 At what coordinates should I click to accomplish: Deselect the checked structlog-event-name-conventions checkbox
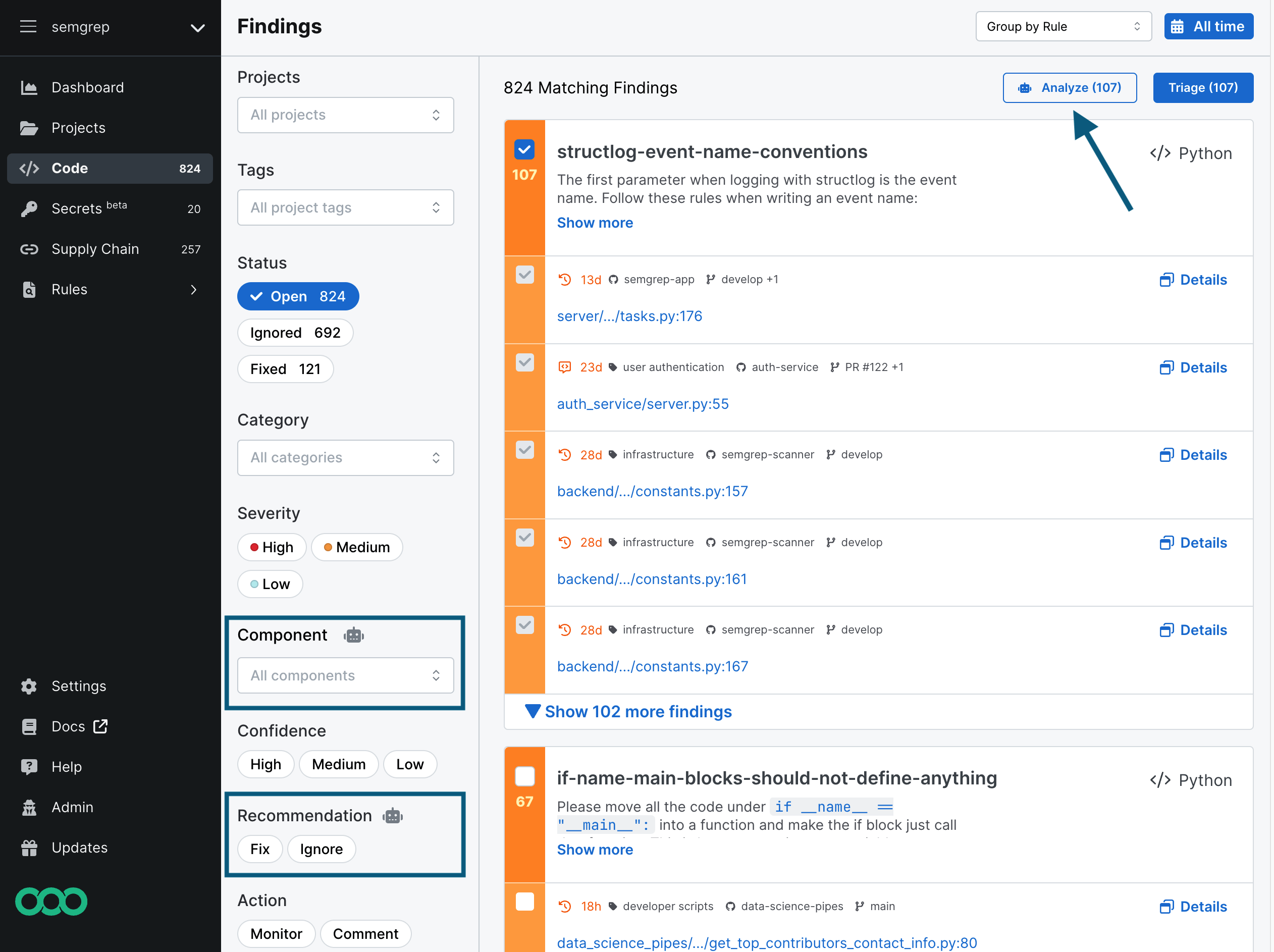tap(524, 149)
